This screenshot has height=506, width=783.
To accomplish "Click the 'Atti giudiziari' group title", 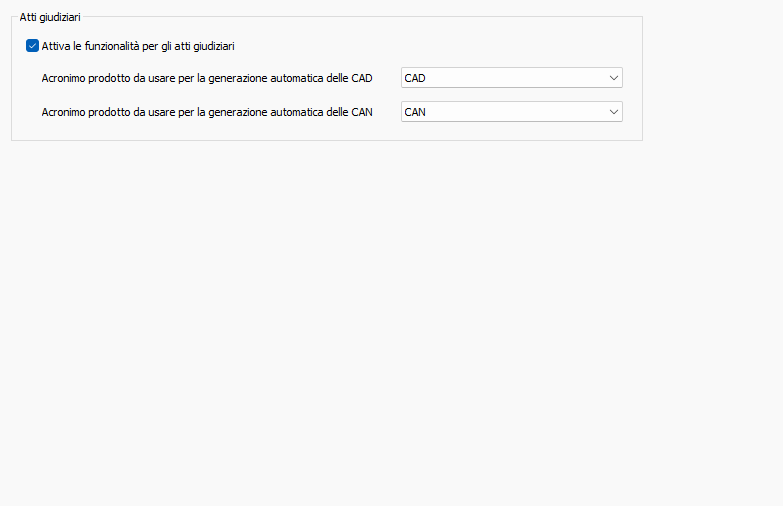I will (x=50, y=17).
